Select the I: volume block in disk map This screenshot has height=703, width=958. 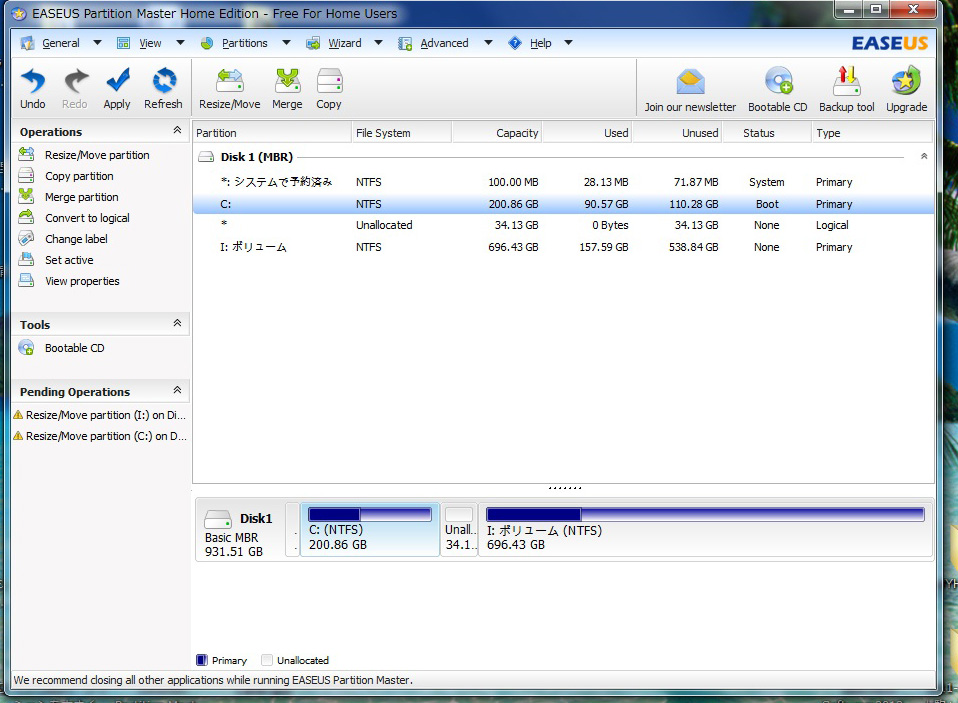tap(705, 530)
